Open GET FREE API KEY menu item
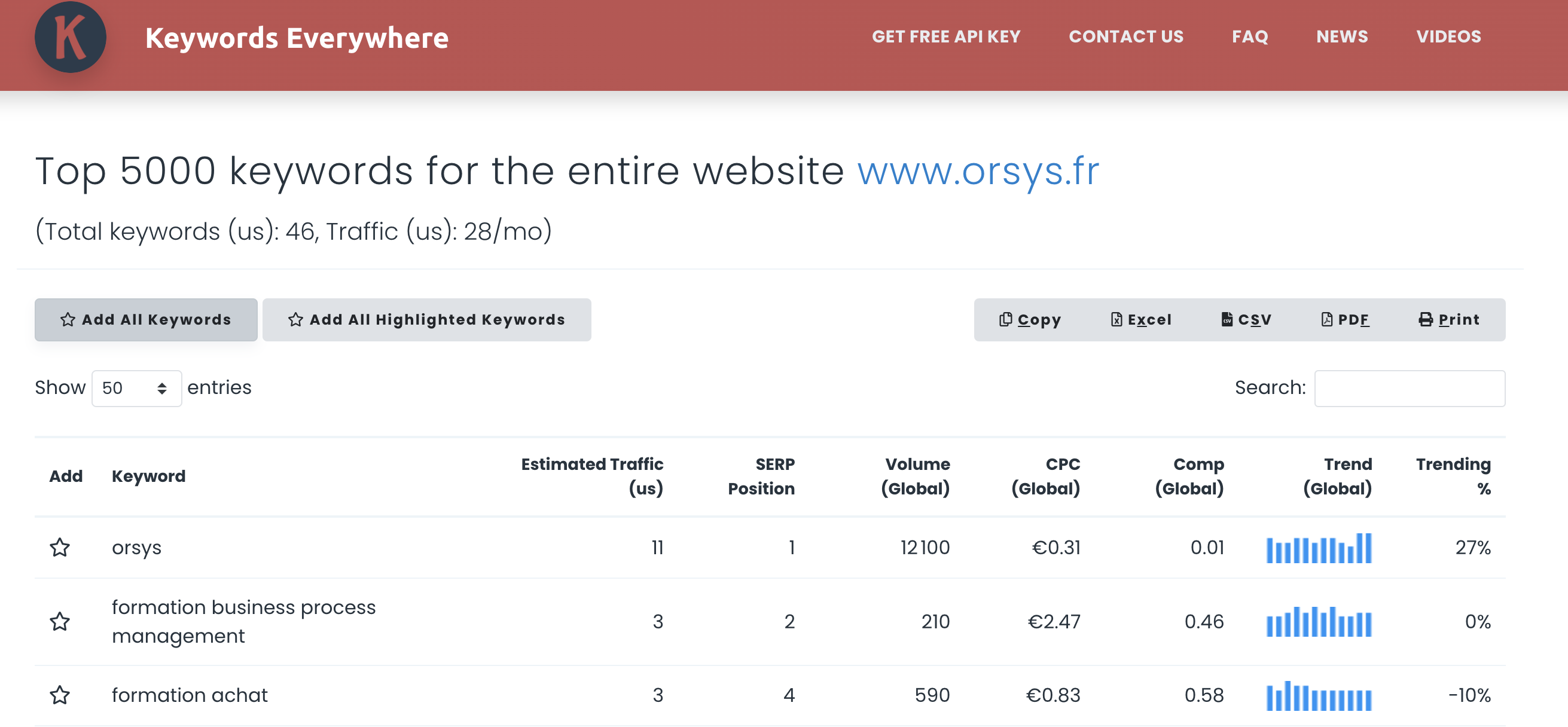The height and width of the screenshot is (727, 1568). pos(946,36)
